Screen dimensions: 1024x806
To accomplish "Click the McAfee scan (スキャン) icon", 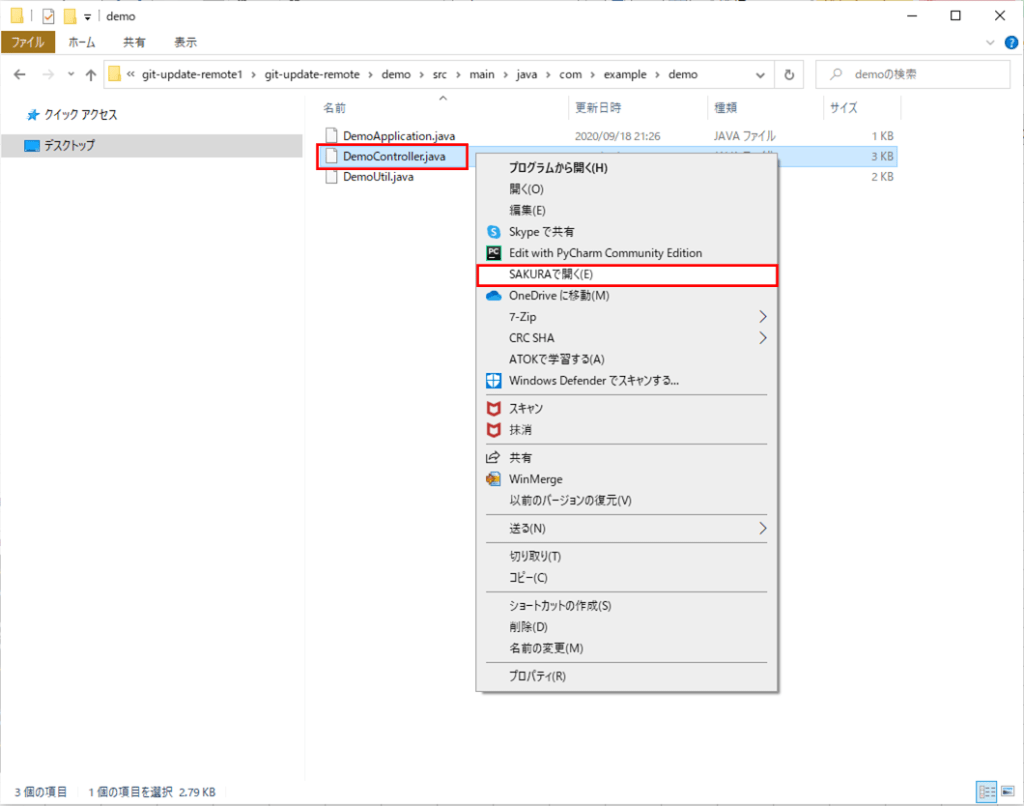I will tap(492, 409).
